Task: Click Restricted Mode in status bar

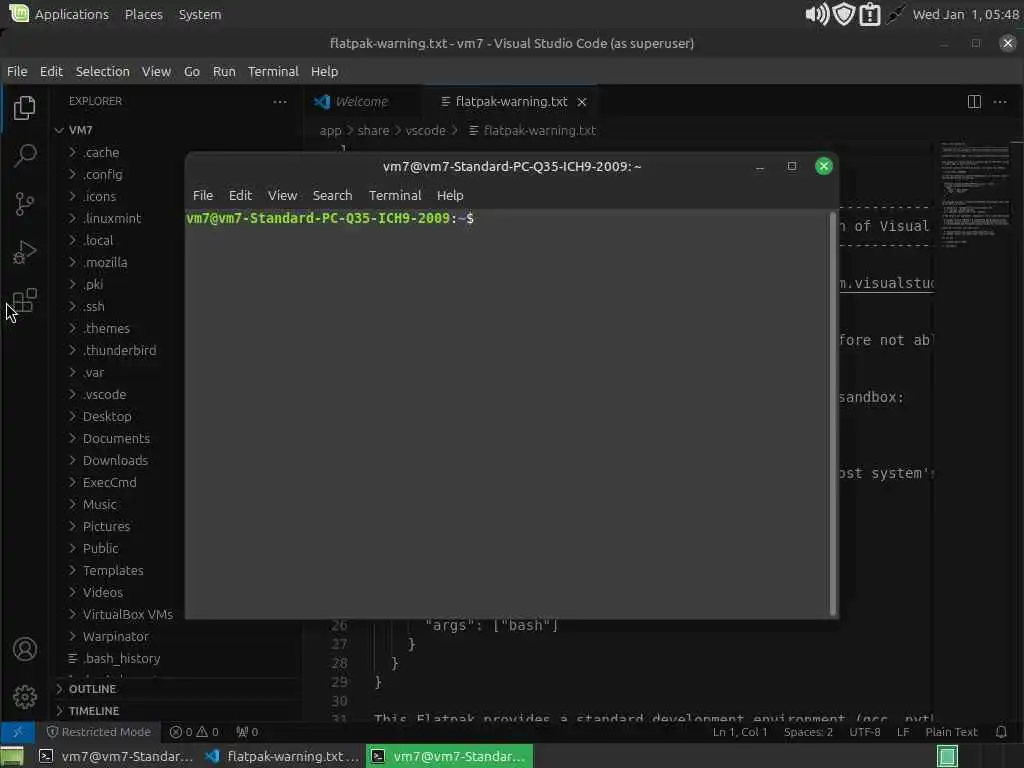Action: 99,731
